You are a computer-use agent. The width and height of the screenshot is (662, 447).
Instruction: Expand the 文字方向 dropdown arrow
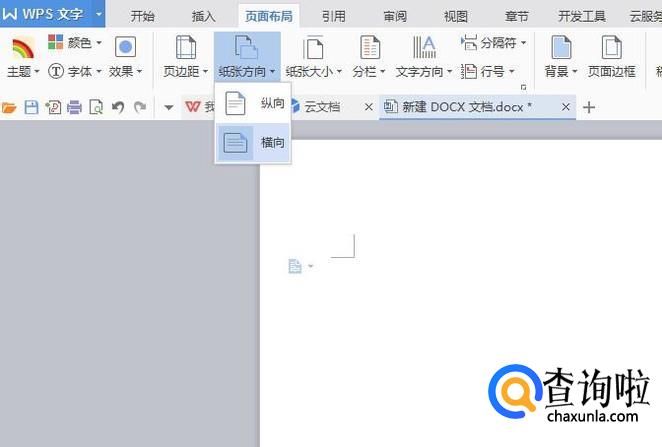[449, 72]
